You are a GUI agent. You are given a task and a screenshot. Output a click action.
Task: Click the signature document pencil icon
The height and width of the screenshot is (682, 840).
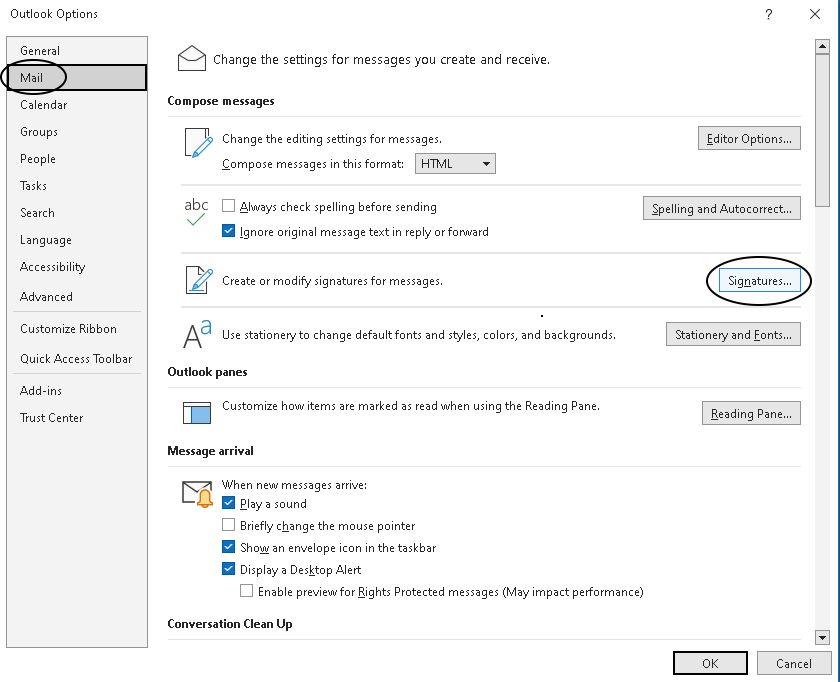(x=199, y=280)
